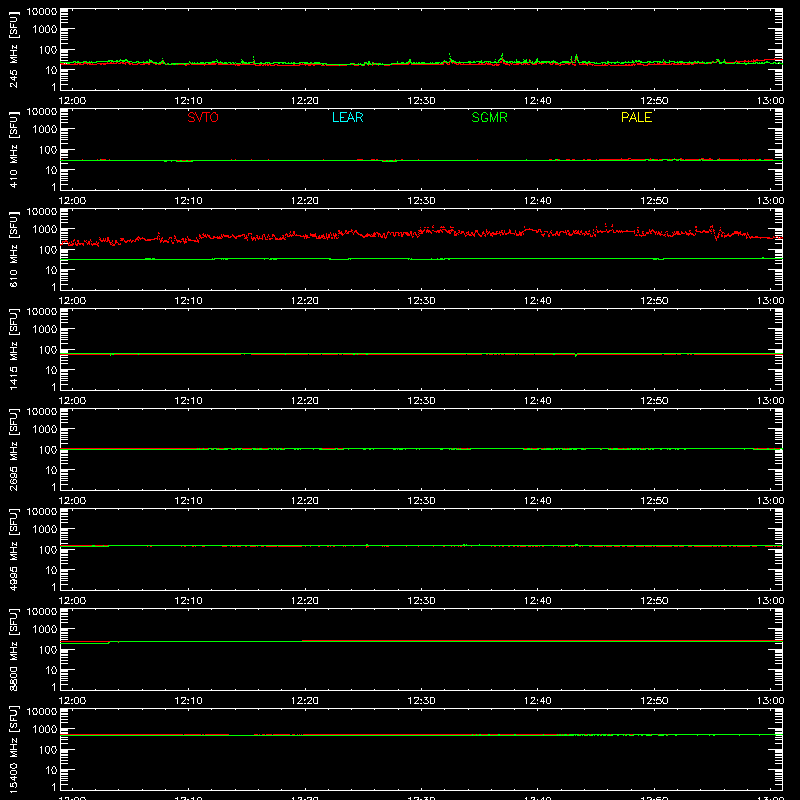Click the 12:40 tick label below the 1415 MHz plot
This screenshot has height=800, width=800.
[x=538, y=401]
